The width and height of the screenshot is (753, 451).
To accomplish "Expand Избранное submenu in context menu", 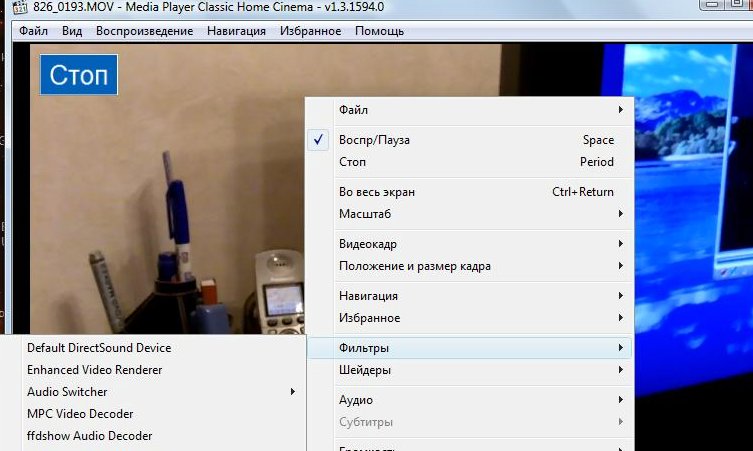I will 470,318.
